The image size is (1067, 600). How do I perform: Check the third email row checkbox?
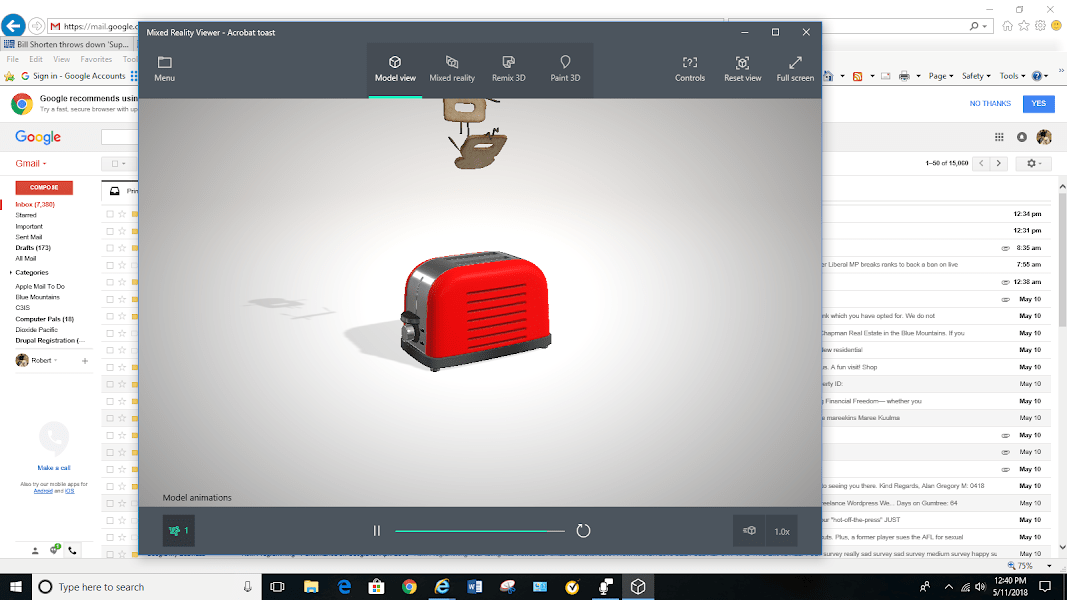tap(110, 248)
